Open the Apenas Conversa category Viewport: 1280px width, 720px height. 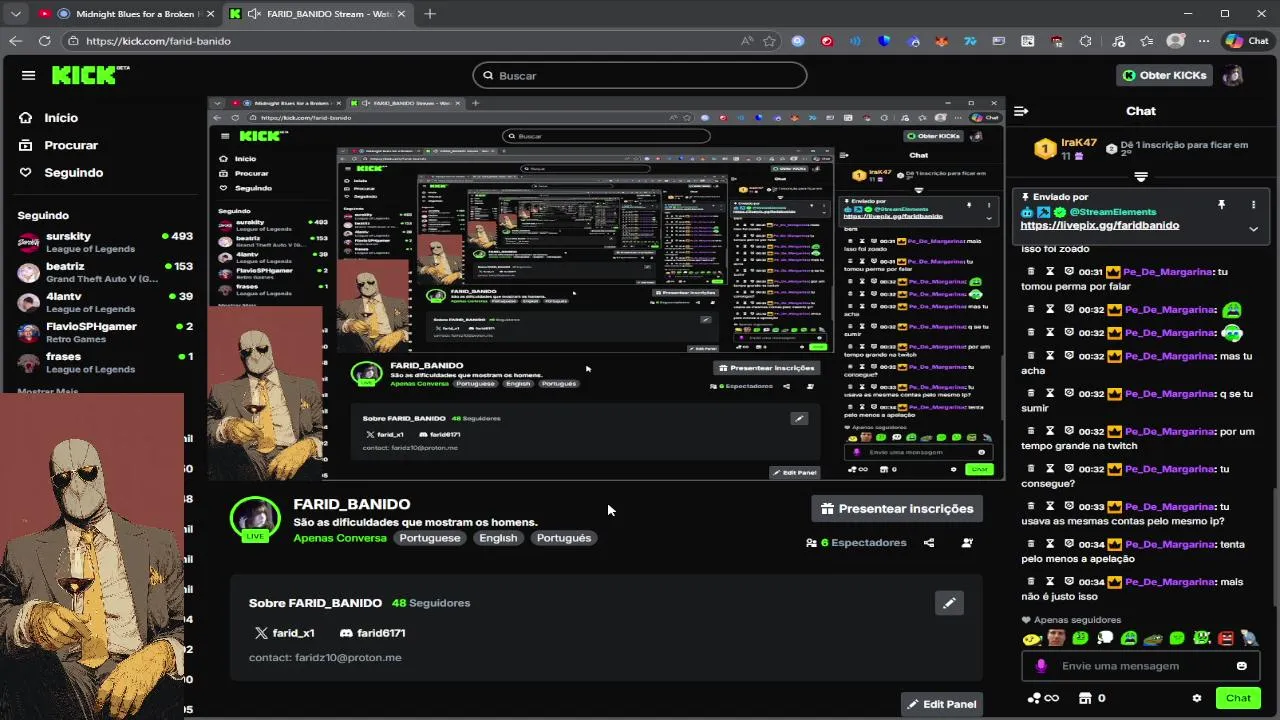coord(340,538)
